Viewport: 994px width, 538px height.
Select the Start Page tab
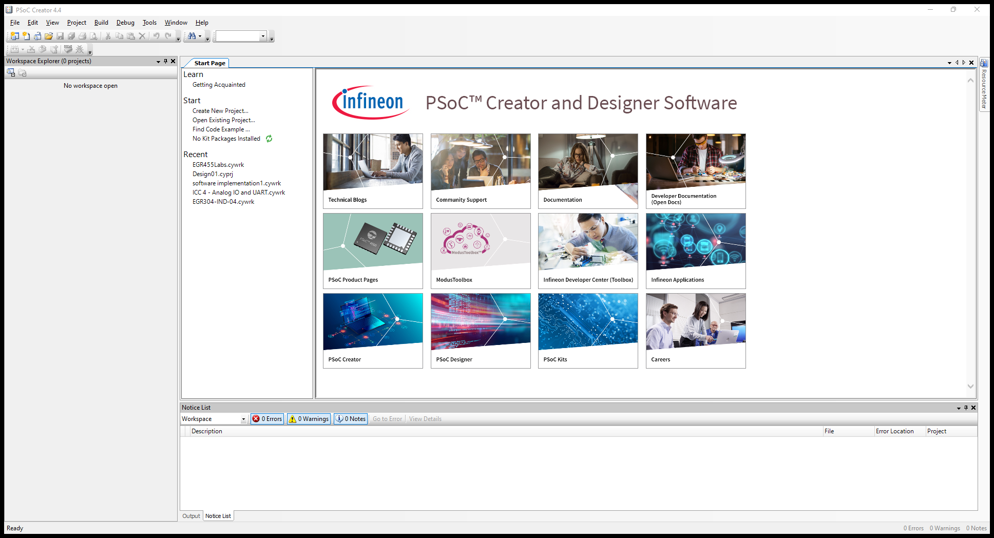[x=209, y=63]
